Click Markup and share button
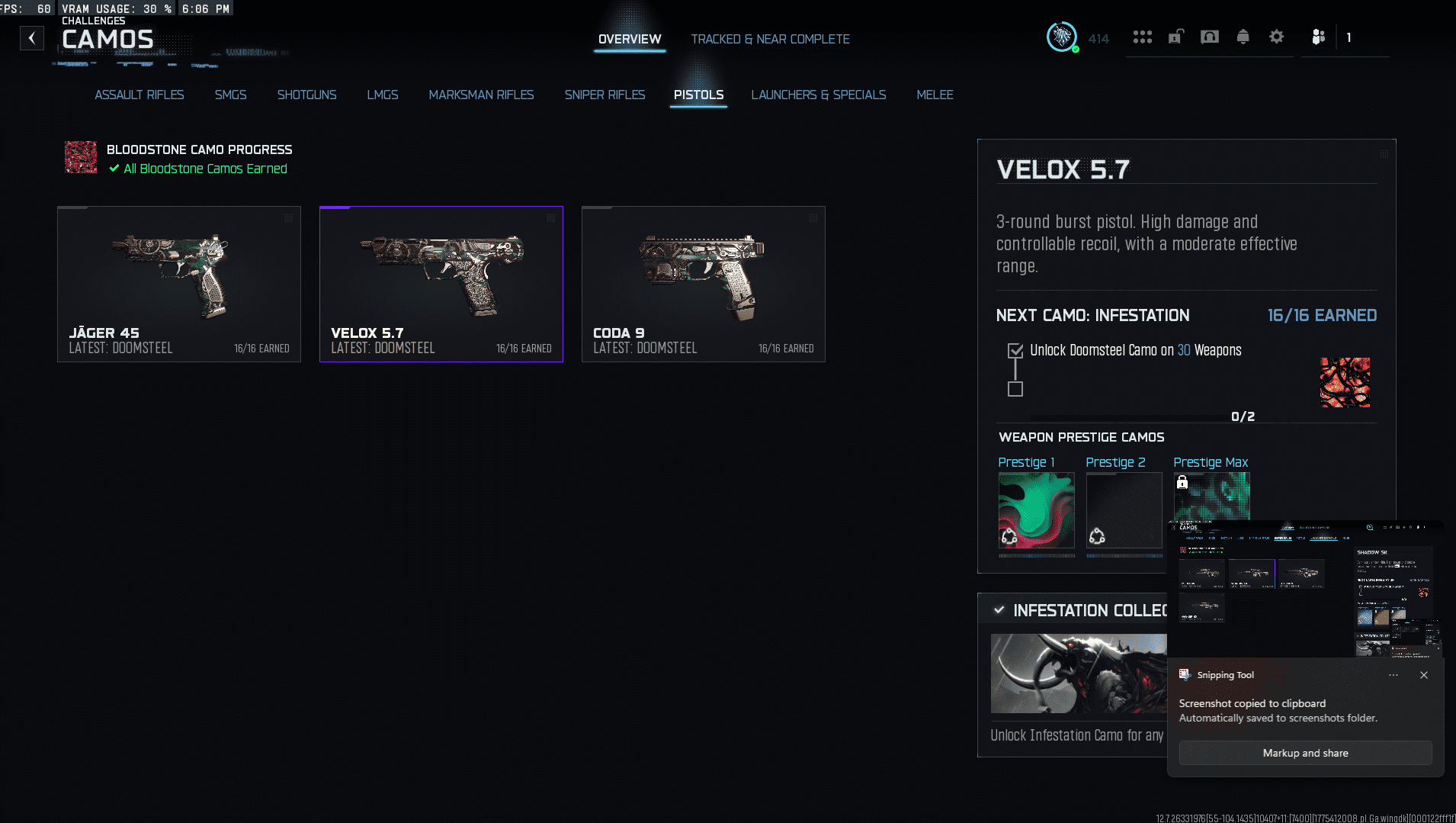The width and height of the screenshot is (1456, 823). point(1305,753)
